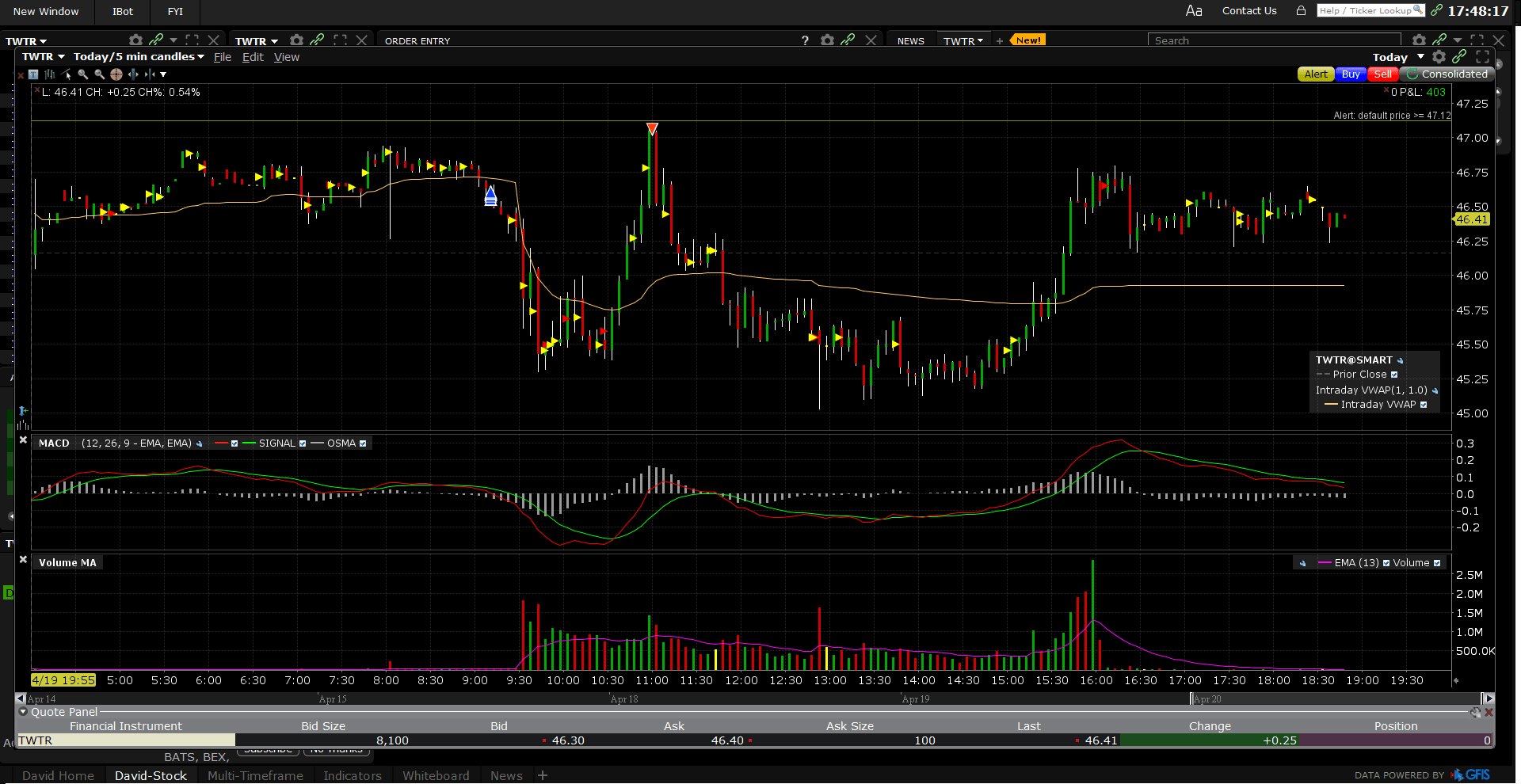Toggle the Prior Close checkbox

(1394, 375)
